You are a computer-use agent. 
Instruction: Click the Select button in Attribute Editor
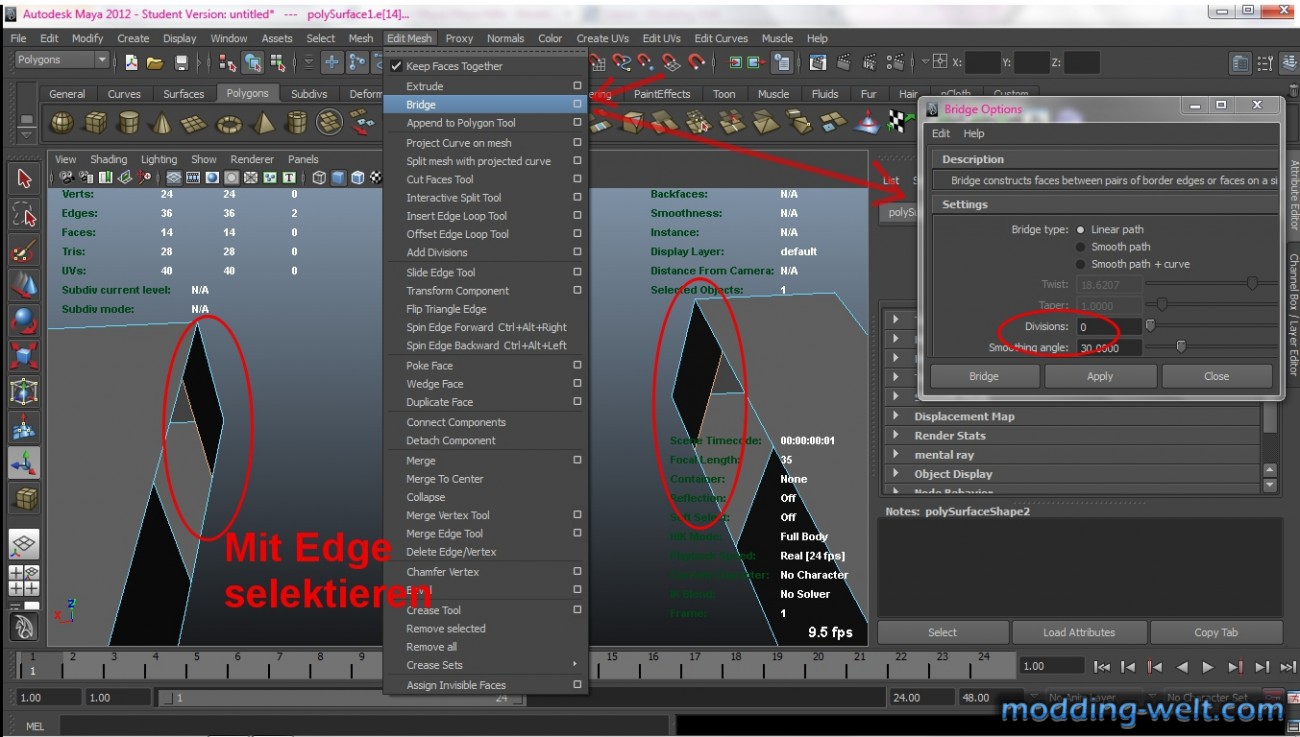click(x=942, y=632)
